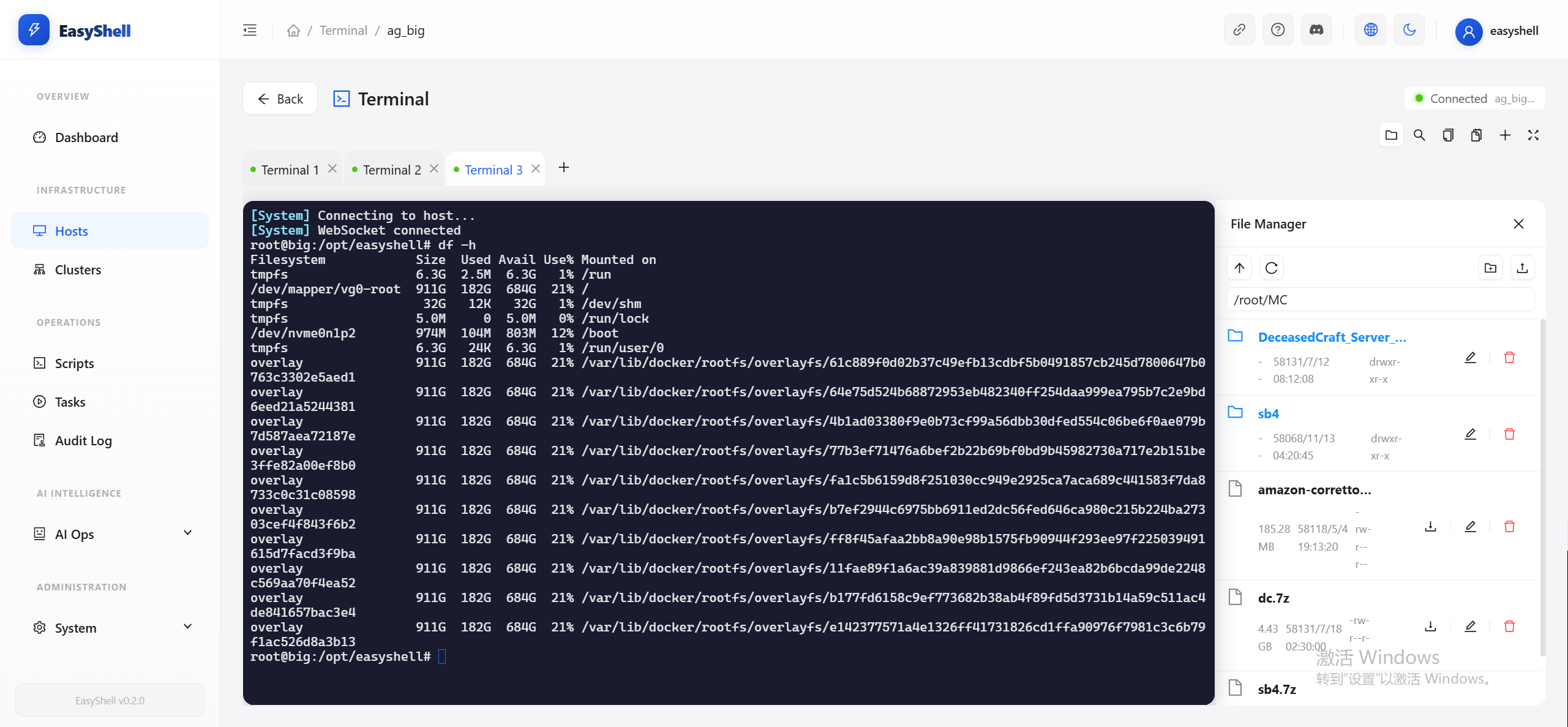Toggle fullscreen terminal view
This screenshot has width=1568, height=727.
(x=1533, y=135)
